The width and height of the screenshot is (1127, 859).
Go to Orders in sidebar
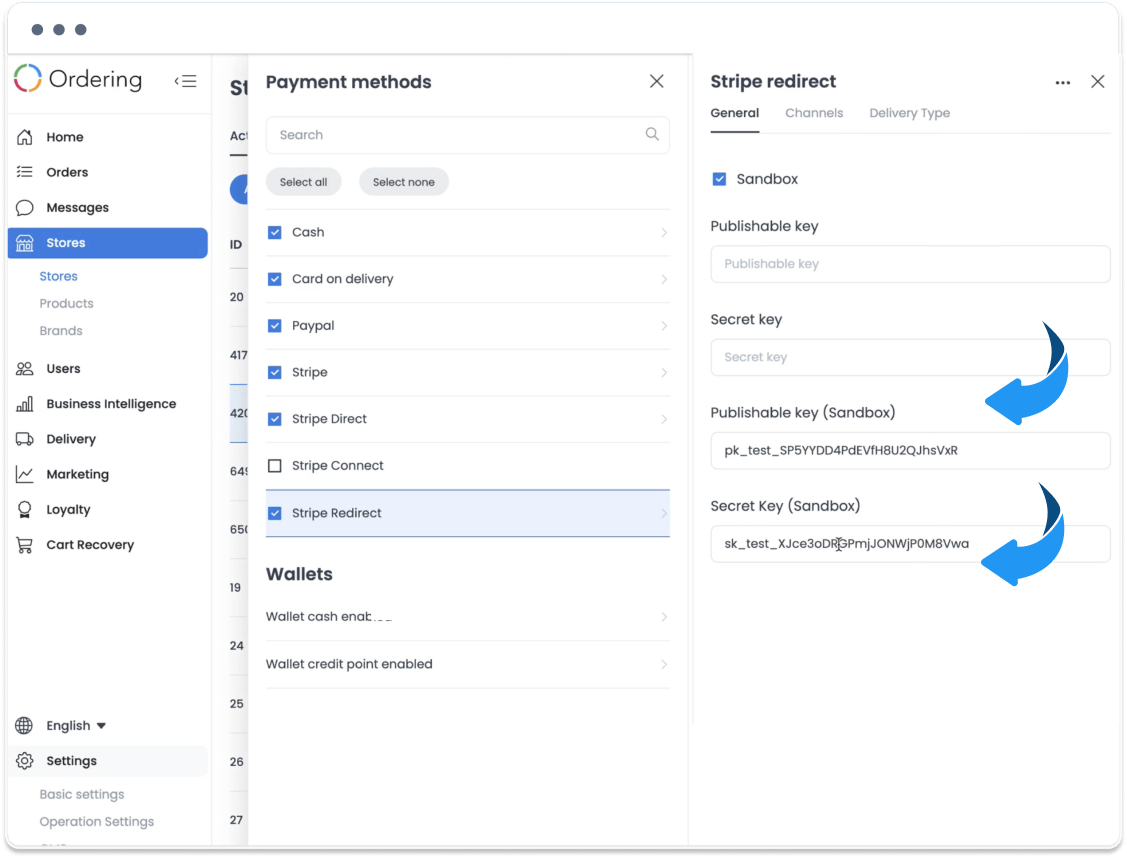(67, 172)
